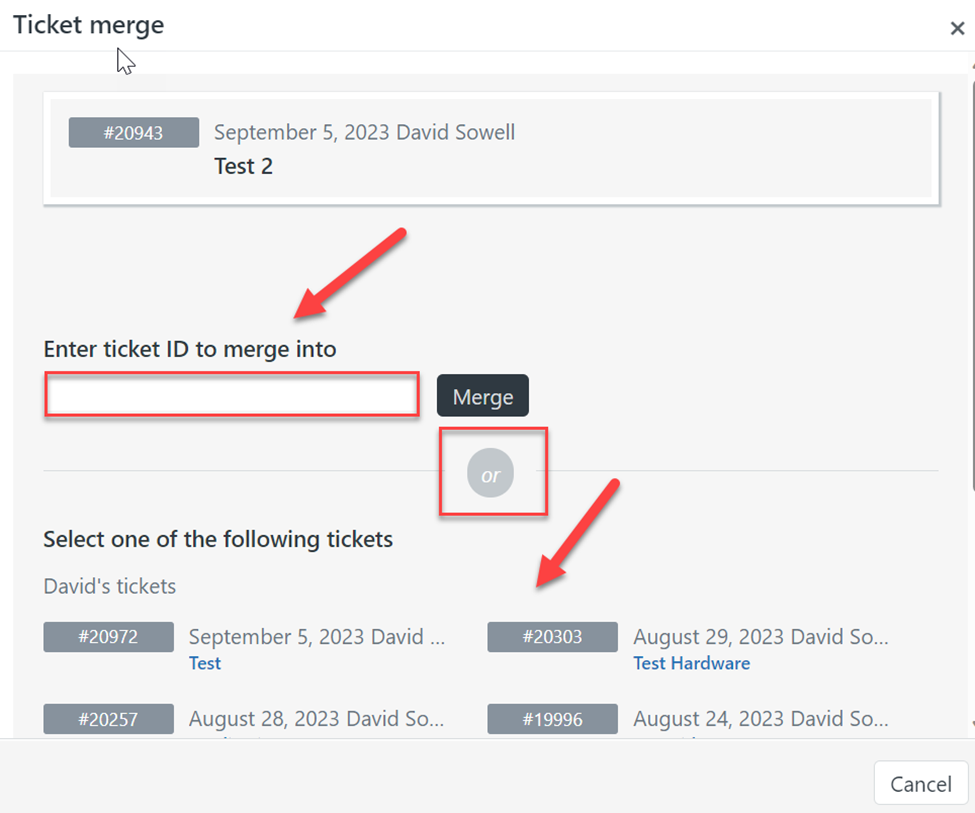Click the "Test 2" ticket title
Screen dimensions: 975x813
click(243, 166)
